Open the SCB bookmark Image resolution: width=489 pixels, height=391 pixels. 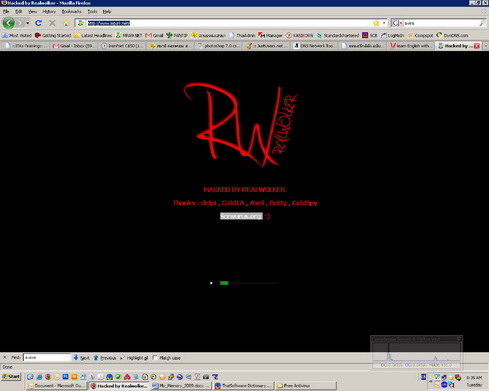(x=370, y=35)
